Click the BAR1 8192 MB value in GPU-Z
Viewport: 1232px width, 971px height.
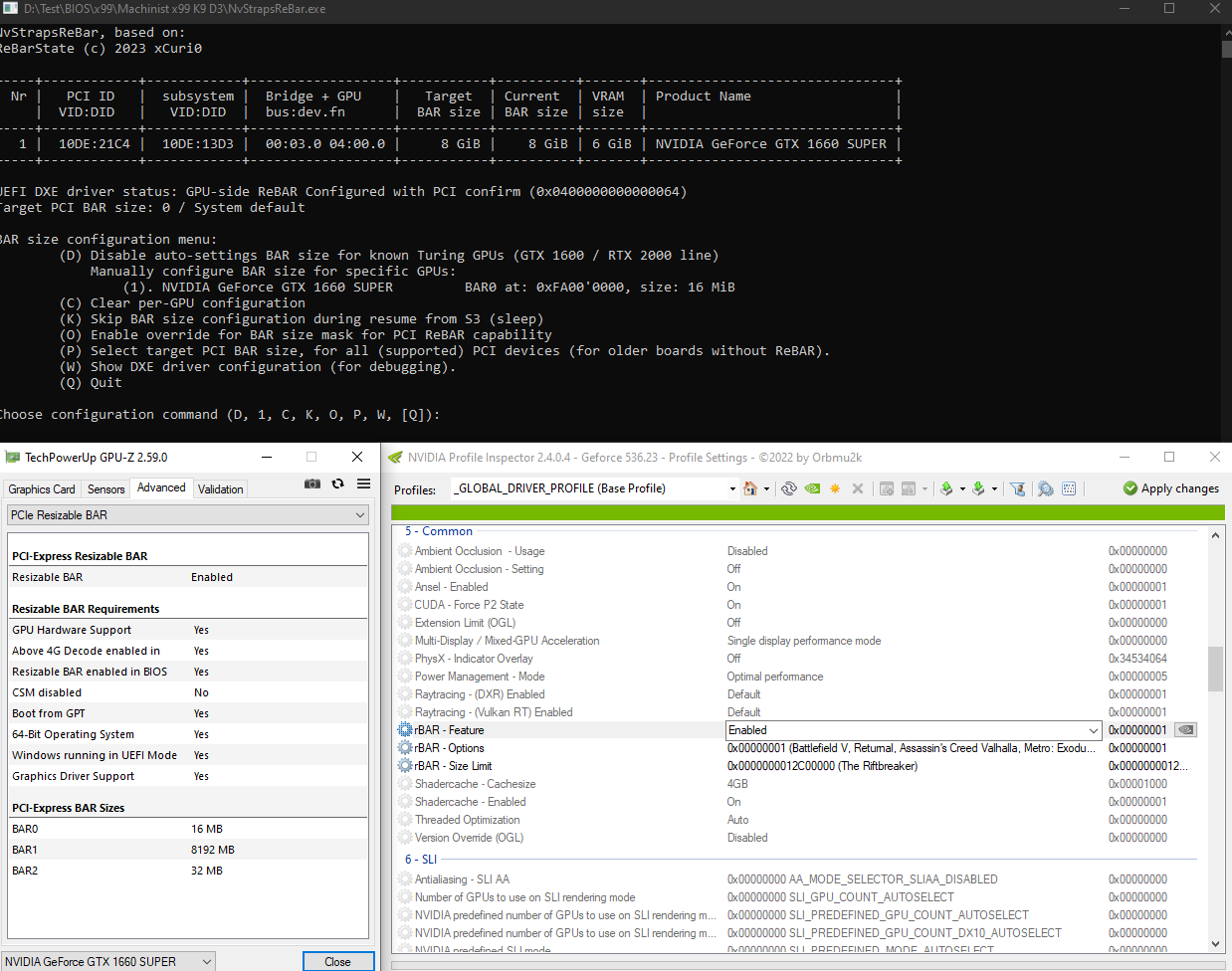(213, 850)
